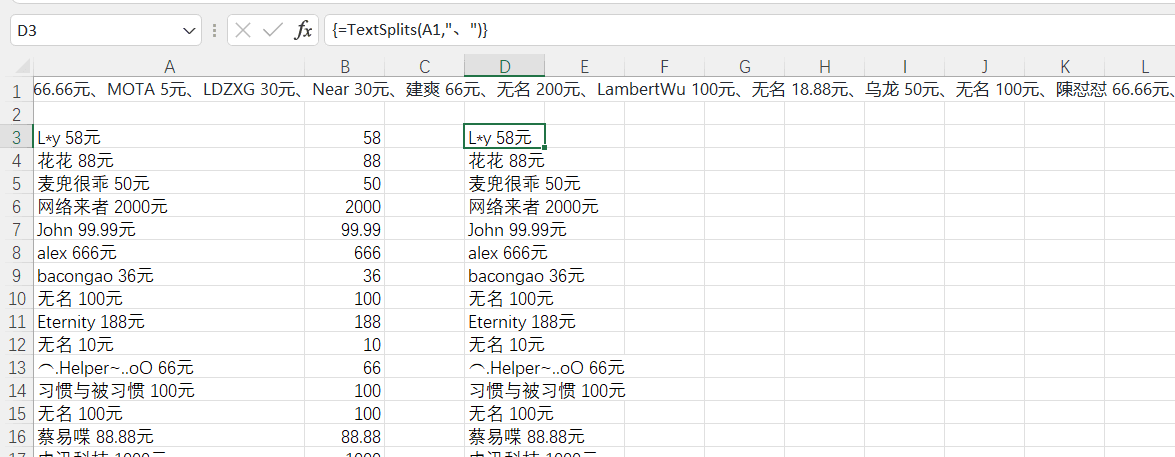This screenshot has height=457, width=1175.
Task: Select column J header
Action: click(x=985, y=67)
